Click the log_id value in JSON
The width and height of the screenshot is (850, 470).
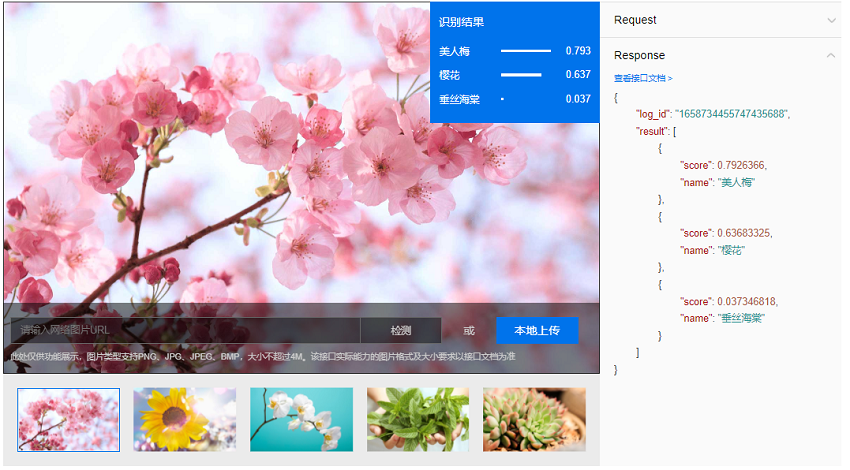click(x=731, y=114)
